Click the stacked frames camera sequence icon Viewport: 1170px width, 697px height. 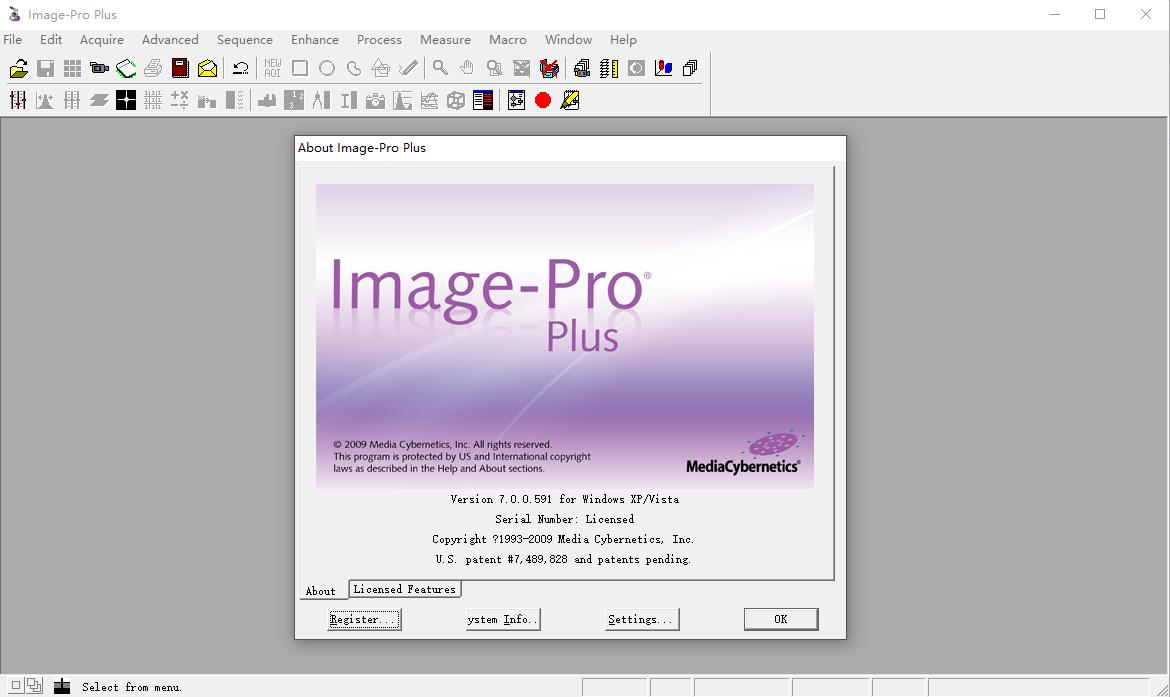[582, 69]
